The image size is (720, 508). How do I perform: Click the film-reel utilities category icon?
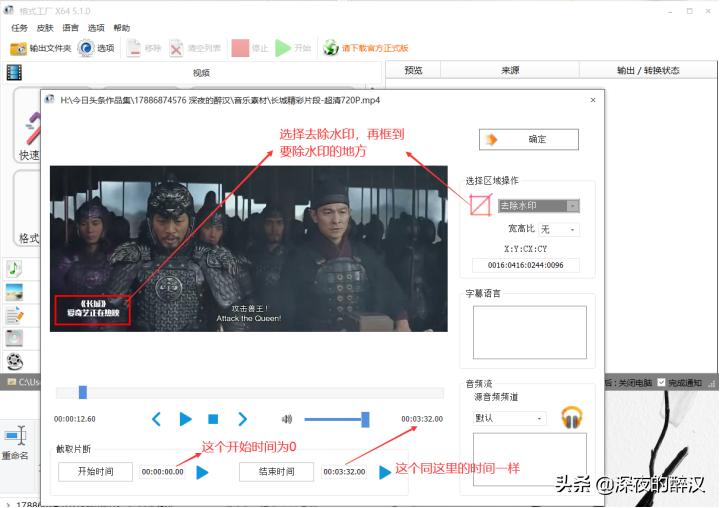coord(14,362)
